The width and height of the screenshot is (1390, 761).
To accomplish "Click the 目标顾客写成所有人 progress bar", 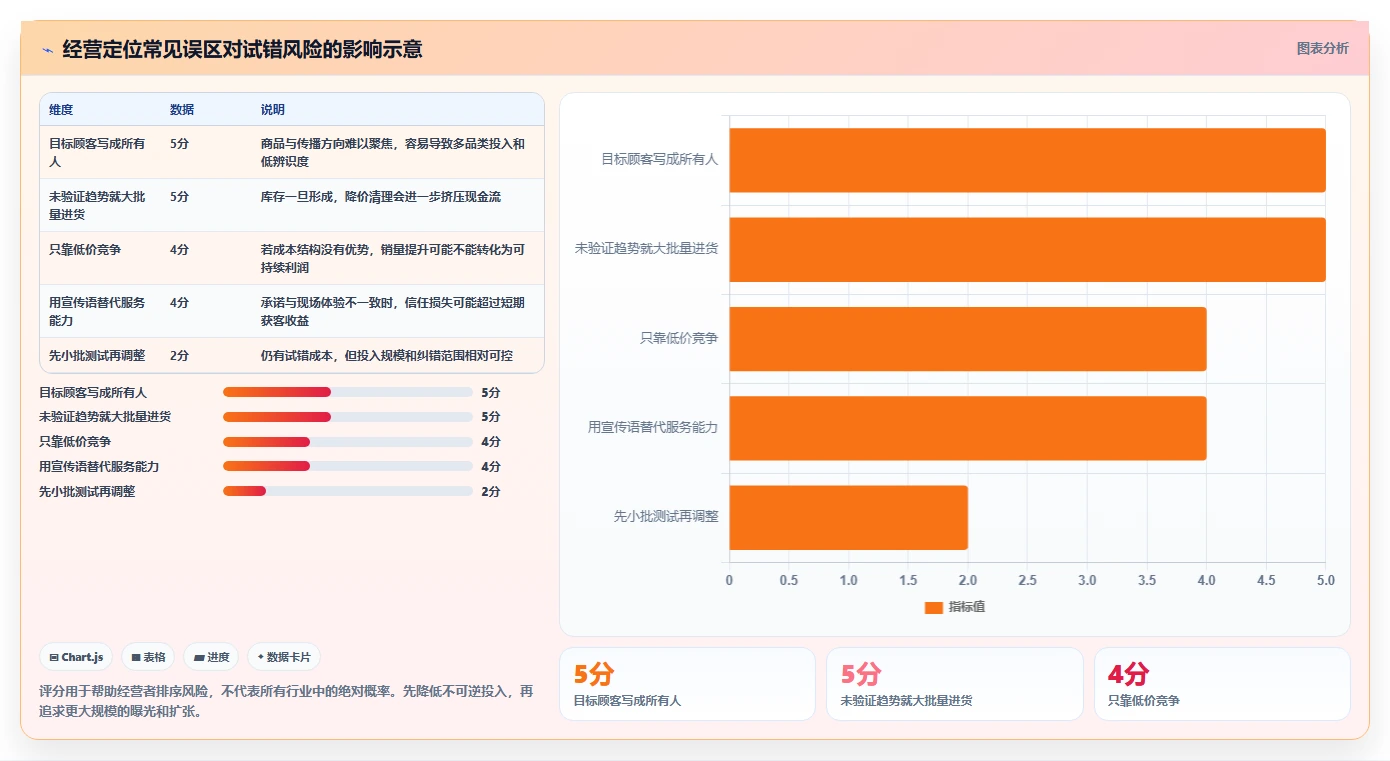I will [348, 392].
